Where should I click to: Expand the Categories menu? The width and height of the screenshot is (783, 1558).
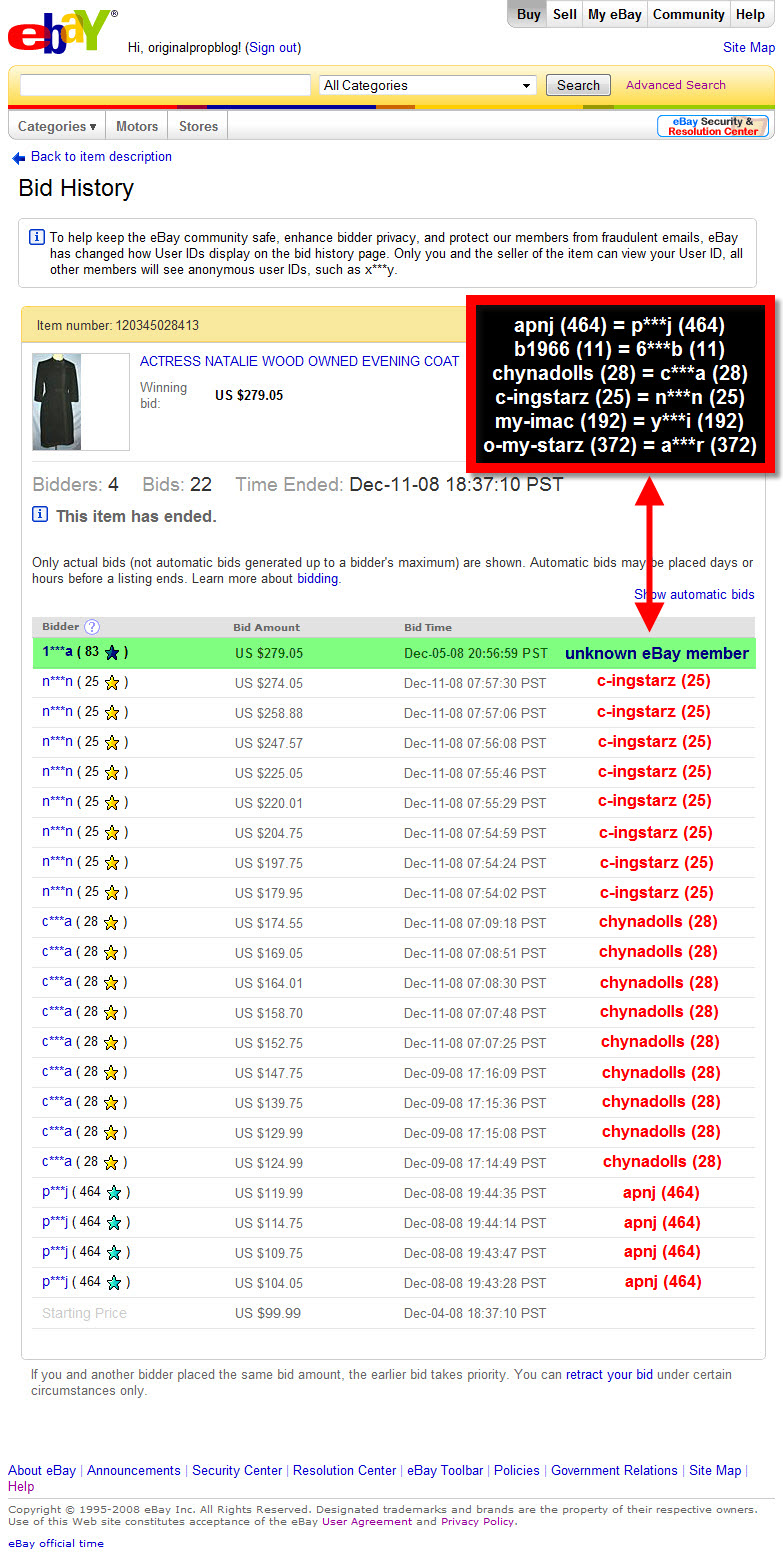pos(57,126)
